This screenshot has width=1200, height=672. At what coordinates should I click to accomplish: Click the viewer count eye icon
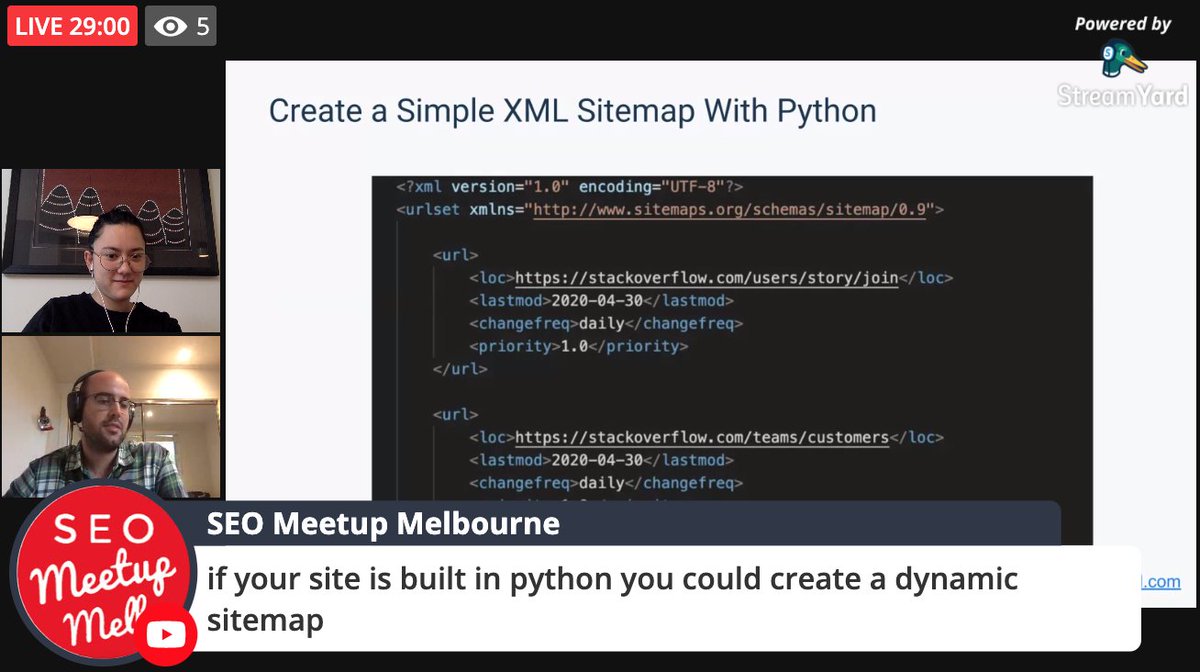[x=170, y=27]
